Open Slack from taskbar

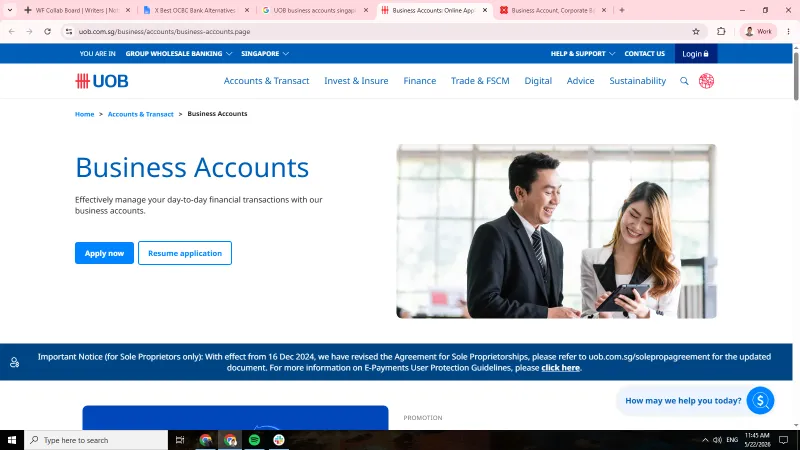[279, 440]
